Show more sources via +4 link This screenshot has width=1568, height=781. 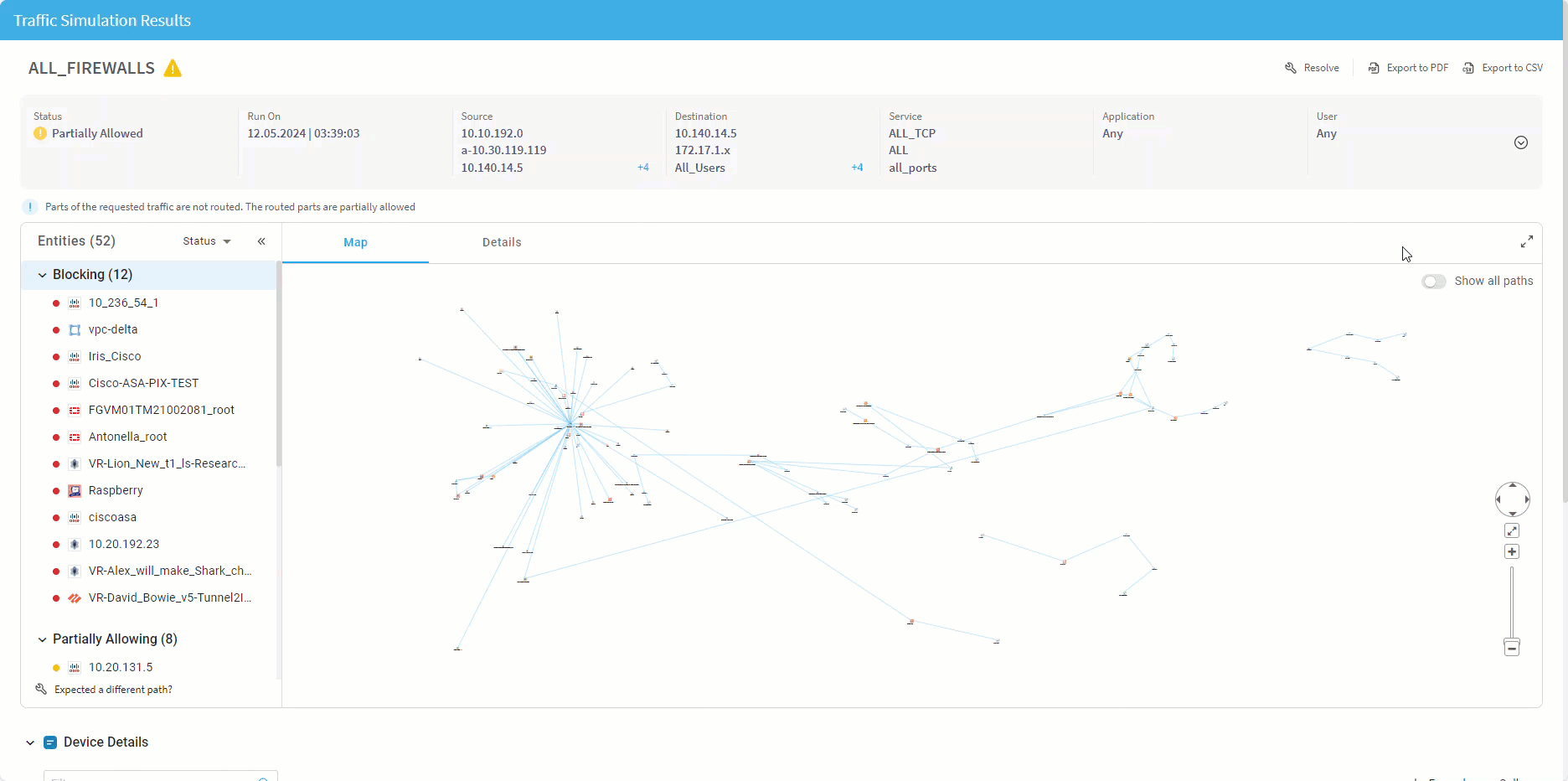642,168
